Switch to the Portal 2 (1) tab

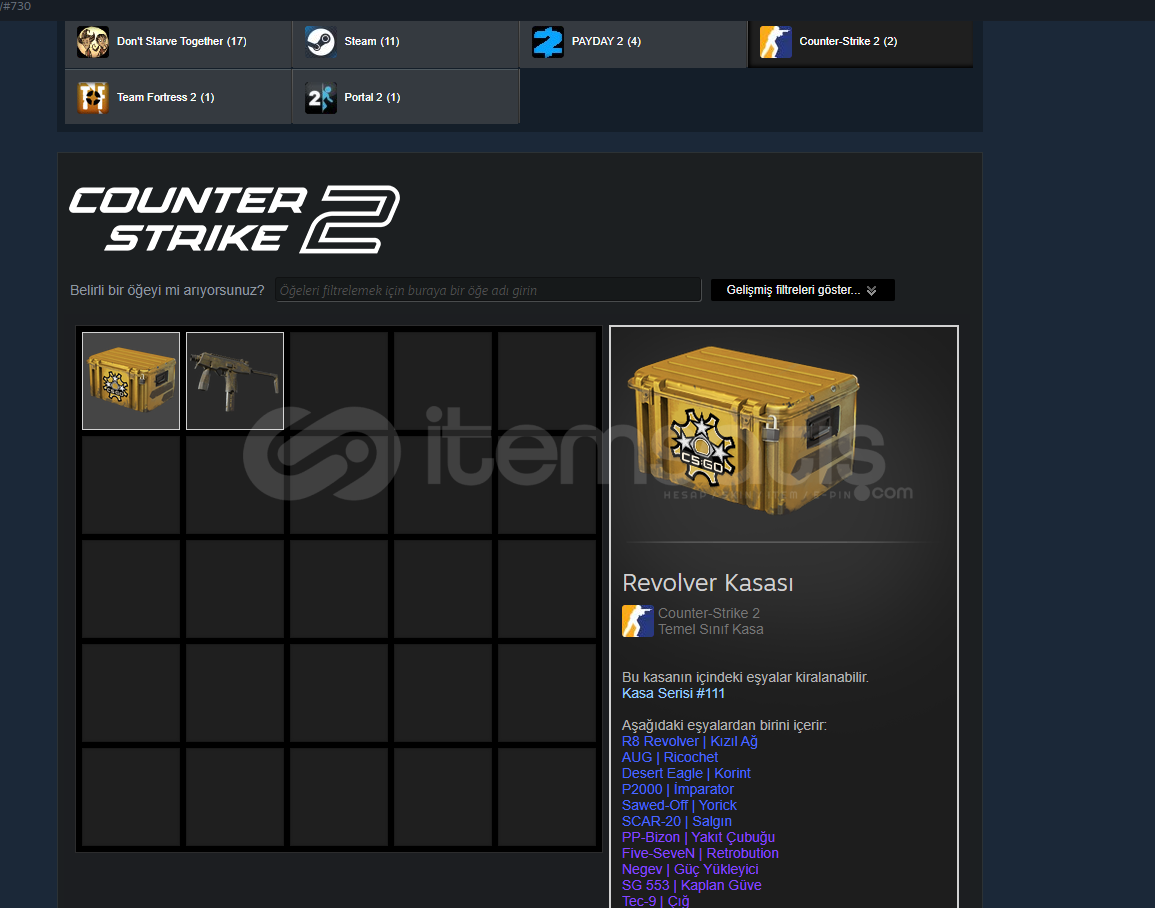coord(406,97)
